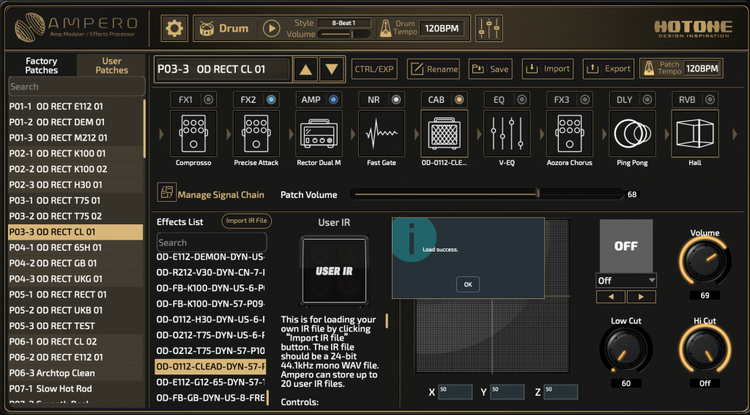Click the Ping Pong delay icon
Image resolution: width=750 pixels, height=415 pixels.
click(632, 133)
